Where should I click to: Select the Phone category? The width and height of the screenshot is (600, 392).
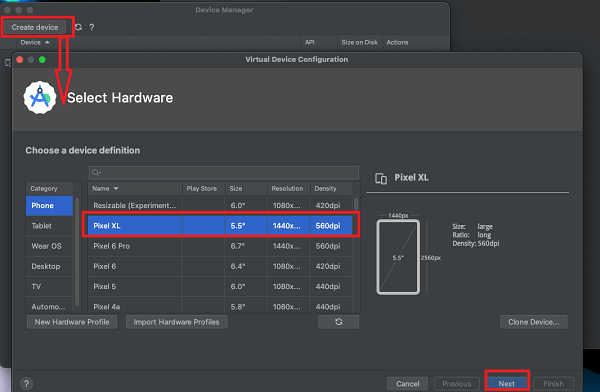tap(49, 206)
